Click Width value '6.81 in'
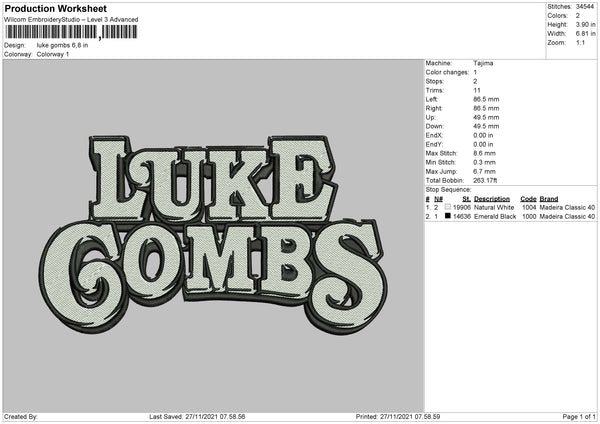 point(585,34)
